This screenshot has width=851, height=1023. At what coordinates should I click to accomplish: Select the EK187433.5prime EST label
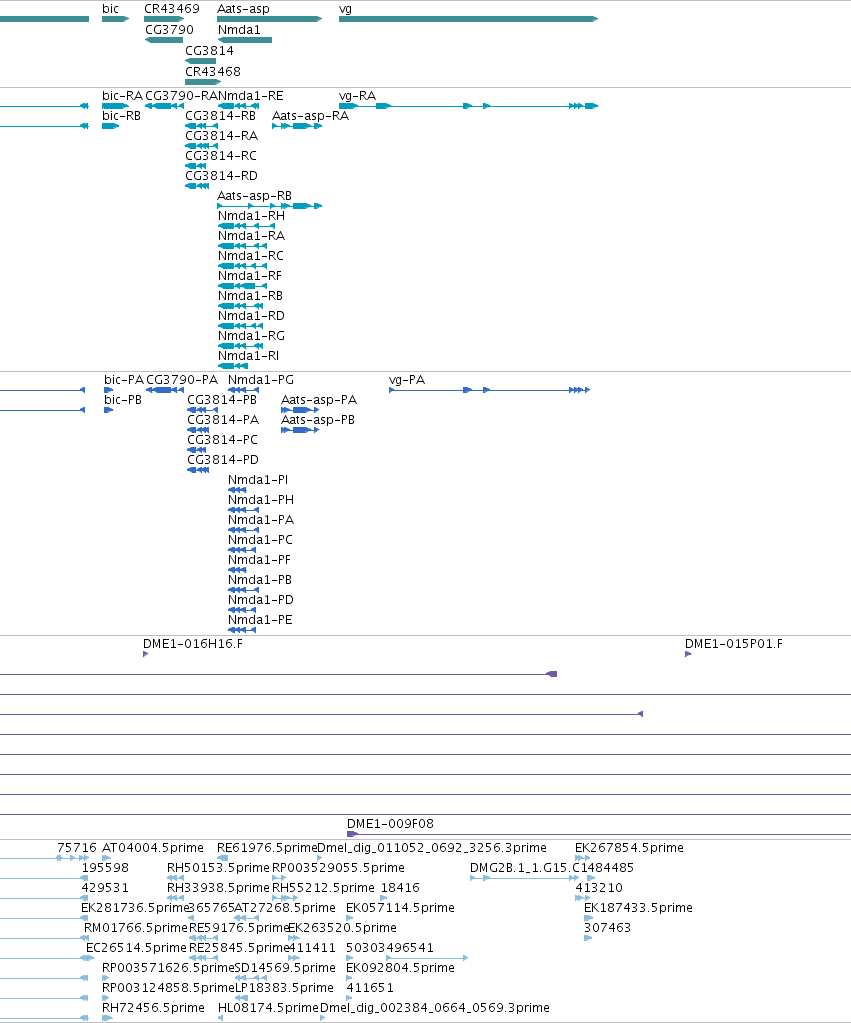[638, 908]
